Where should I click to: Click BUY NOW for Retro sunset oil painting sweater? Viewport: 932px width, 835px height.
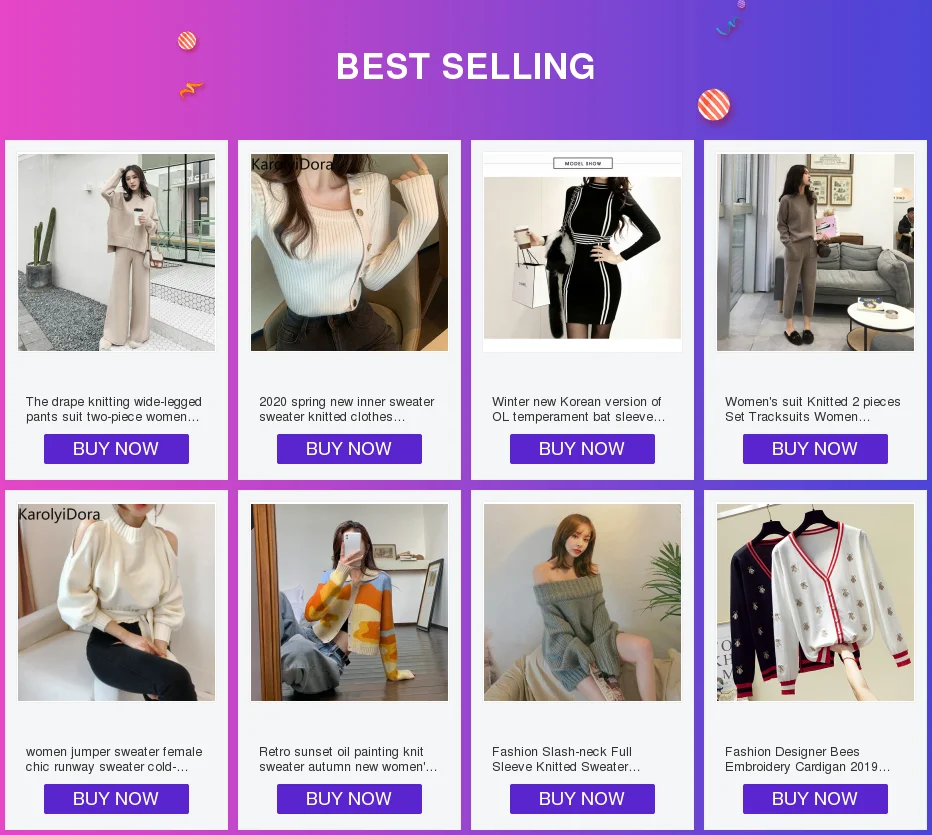(x=349, y=799)
